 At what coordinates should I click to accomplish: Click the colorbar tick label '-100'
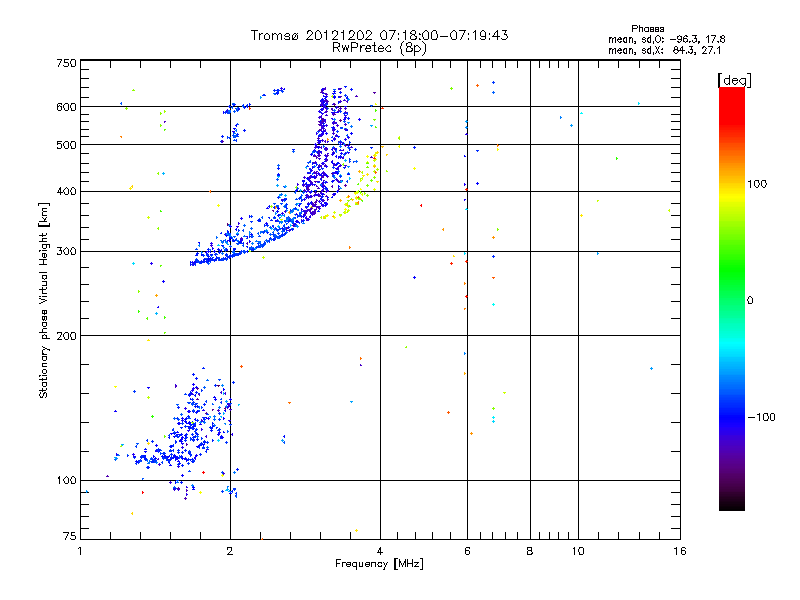761,417
